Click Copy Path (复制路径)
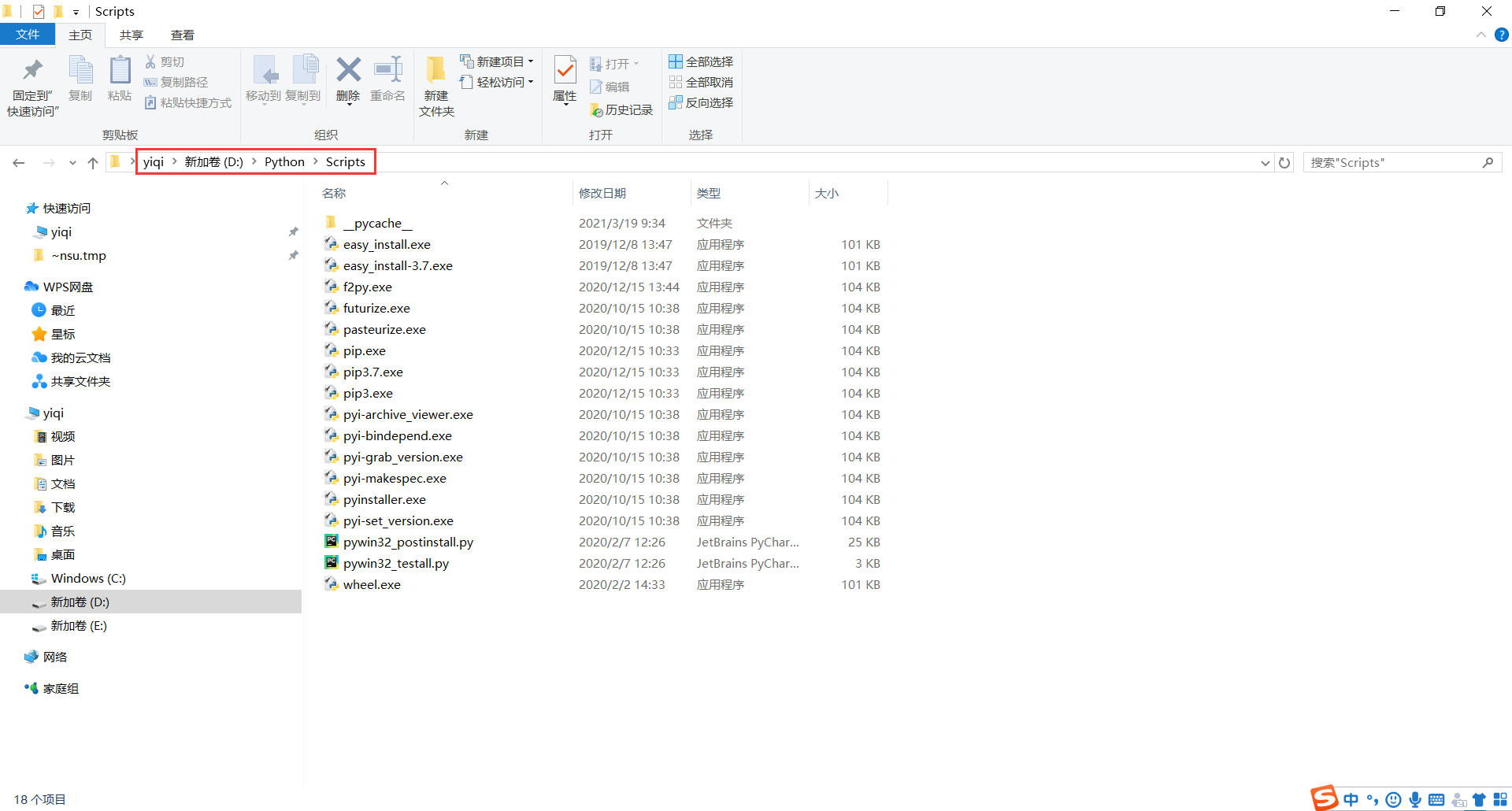The height and width of the screenshot is (811, 1512). 176,82
